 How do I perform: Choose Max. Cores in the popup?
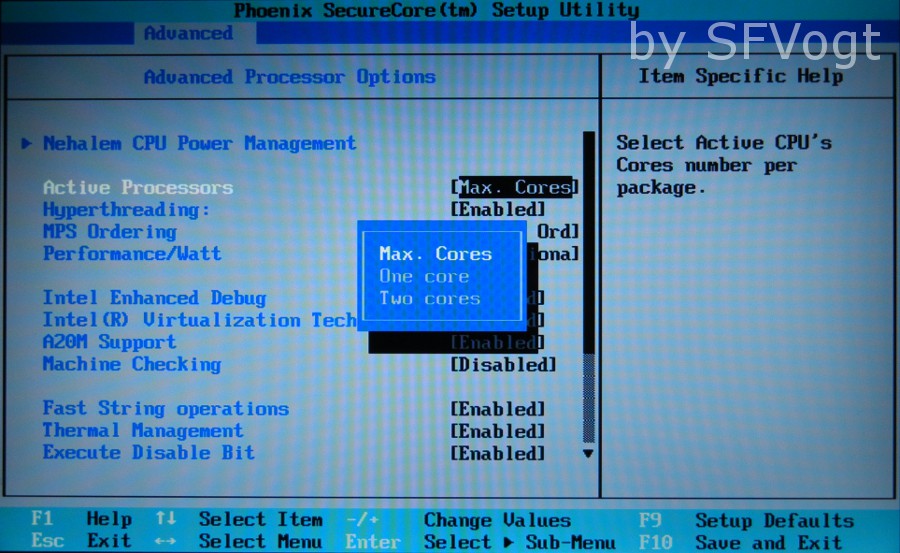[x=436, y=254]
